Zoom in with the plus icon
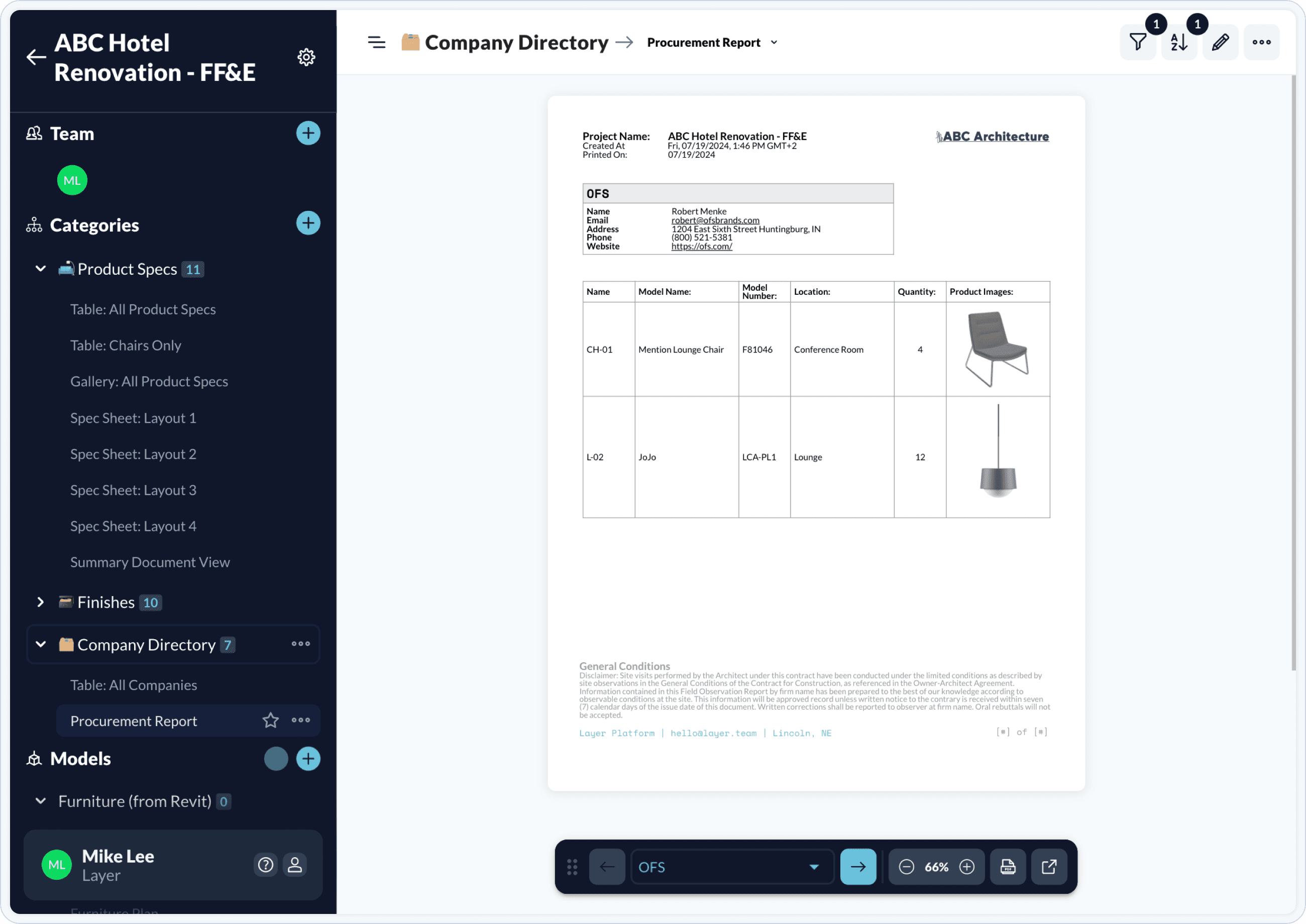This screenshot has width=1306, height=924. pos(967,867)
